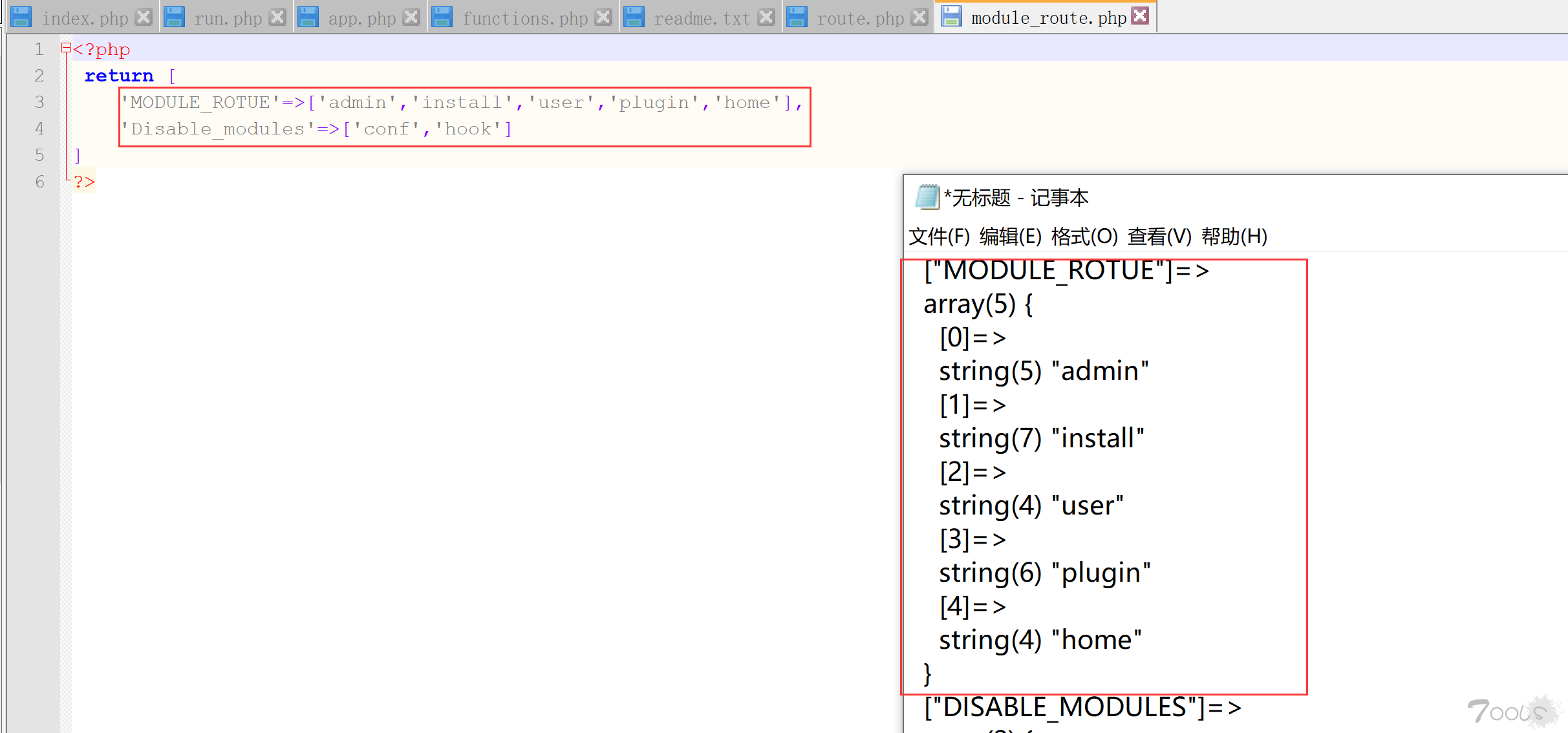Click save icon on route.php tab
1568x733 pixels.
[x=797, y=17]
